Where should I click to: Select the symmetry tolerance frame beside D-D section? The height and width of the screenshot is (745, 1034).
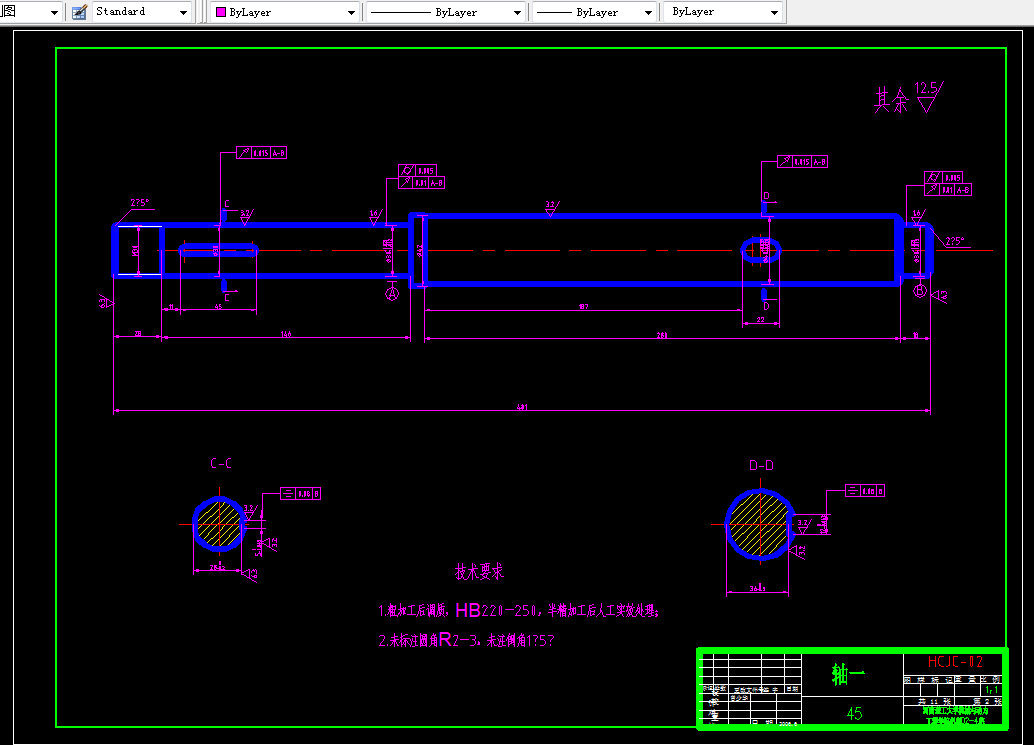pyautogui.click(x=865, y=491)
